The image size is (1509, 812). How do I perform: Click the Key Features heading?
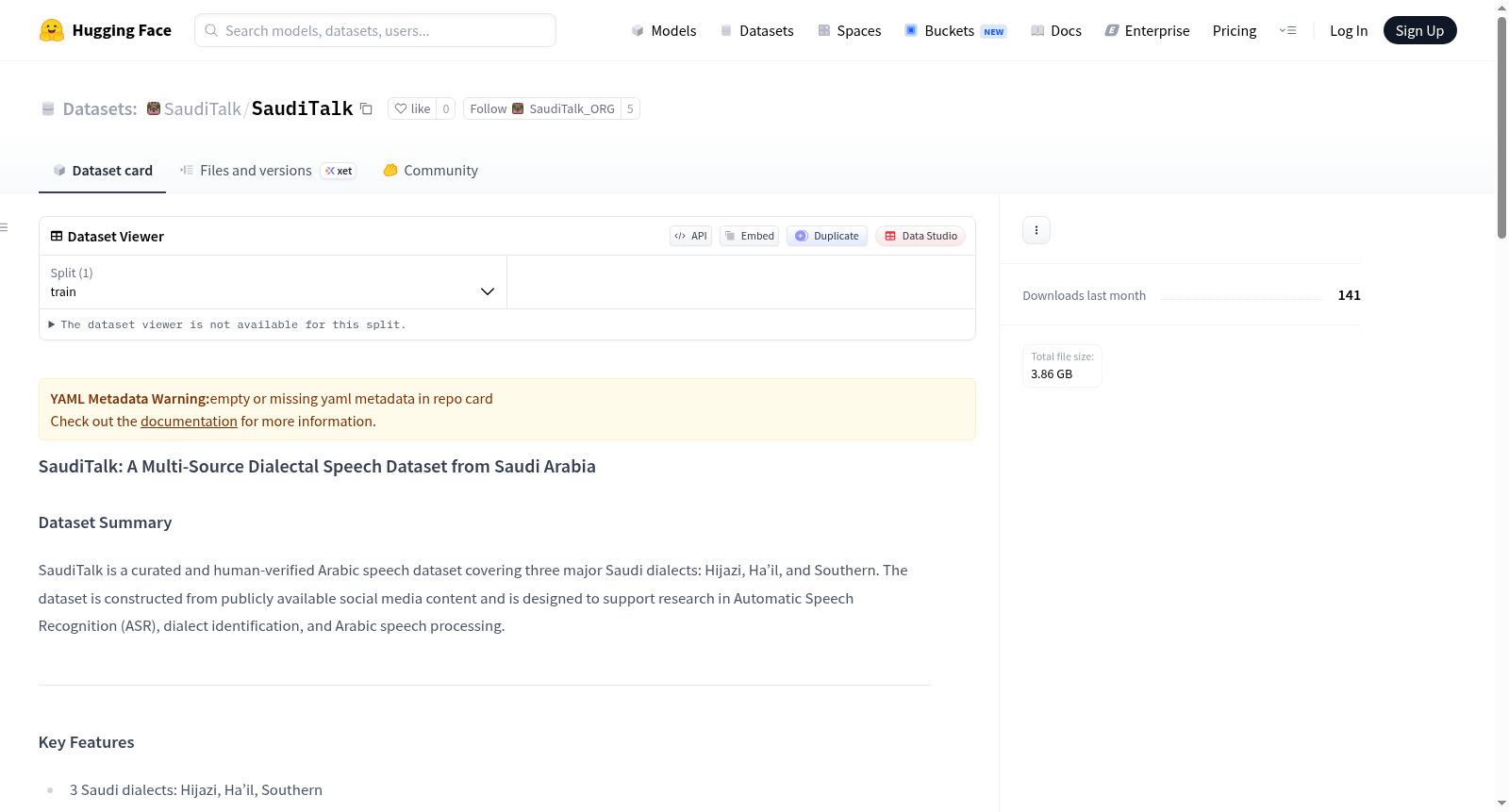click(87, 742)
